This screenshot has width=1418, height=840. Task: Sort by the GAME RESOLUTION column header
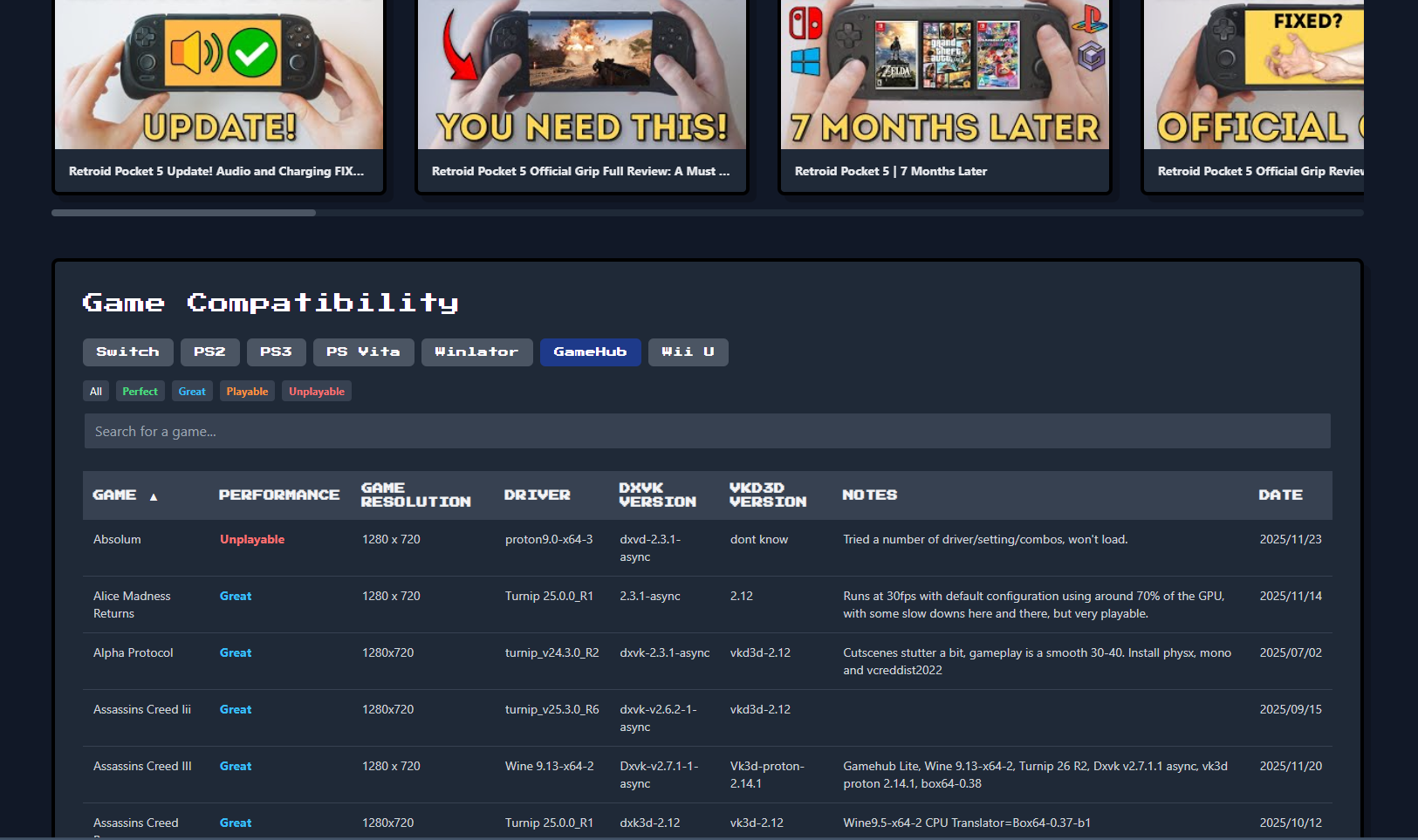[x=415, y=495]
